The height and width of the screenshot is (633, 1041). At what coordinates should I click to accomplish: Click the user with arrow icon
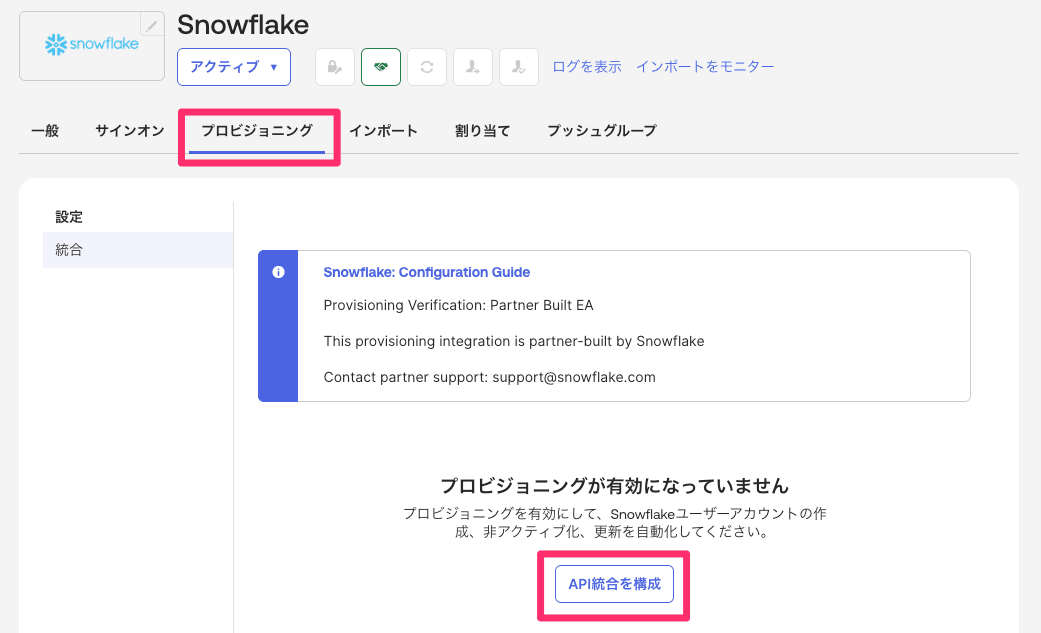[x=473, y=67]
